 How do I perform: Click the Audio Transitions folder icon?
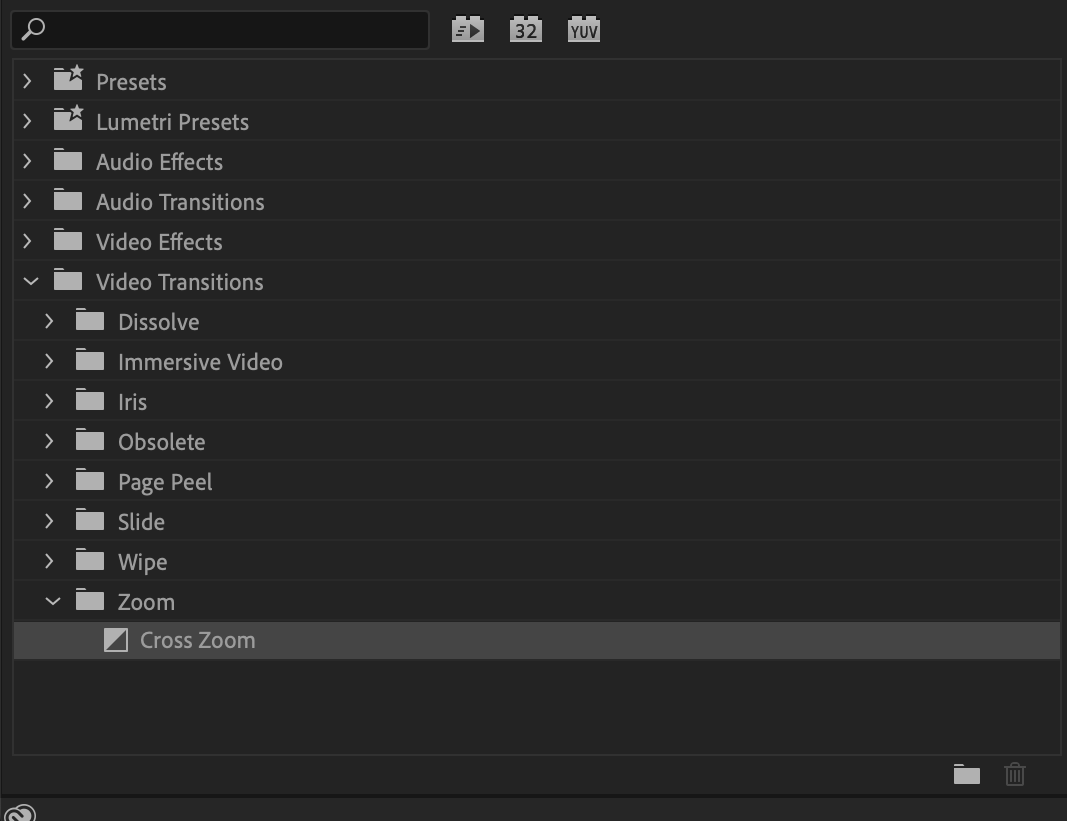68,200
